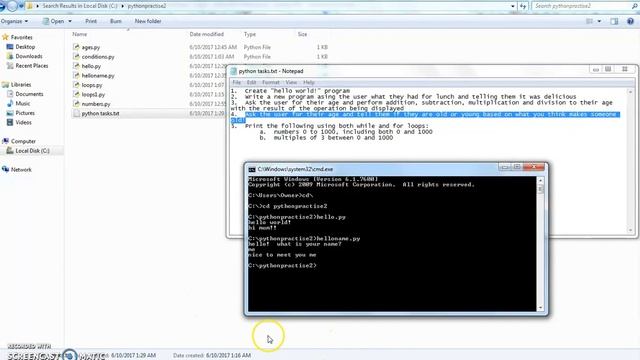Select hello.py file row

(91, 66)
